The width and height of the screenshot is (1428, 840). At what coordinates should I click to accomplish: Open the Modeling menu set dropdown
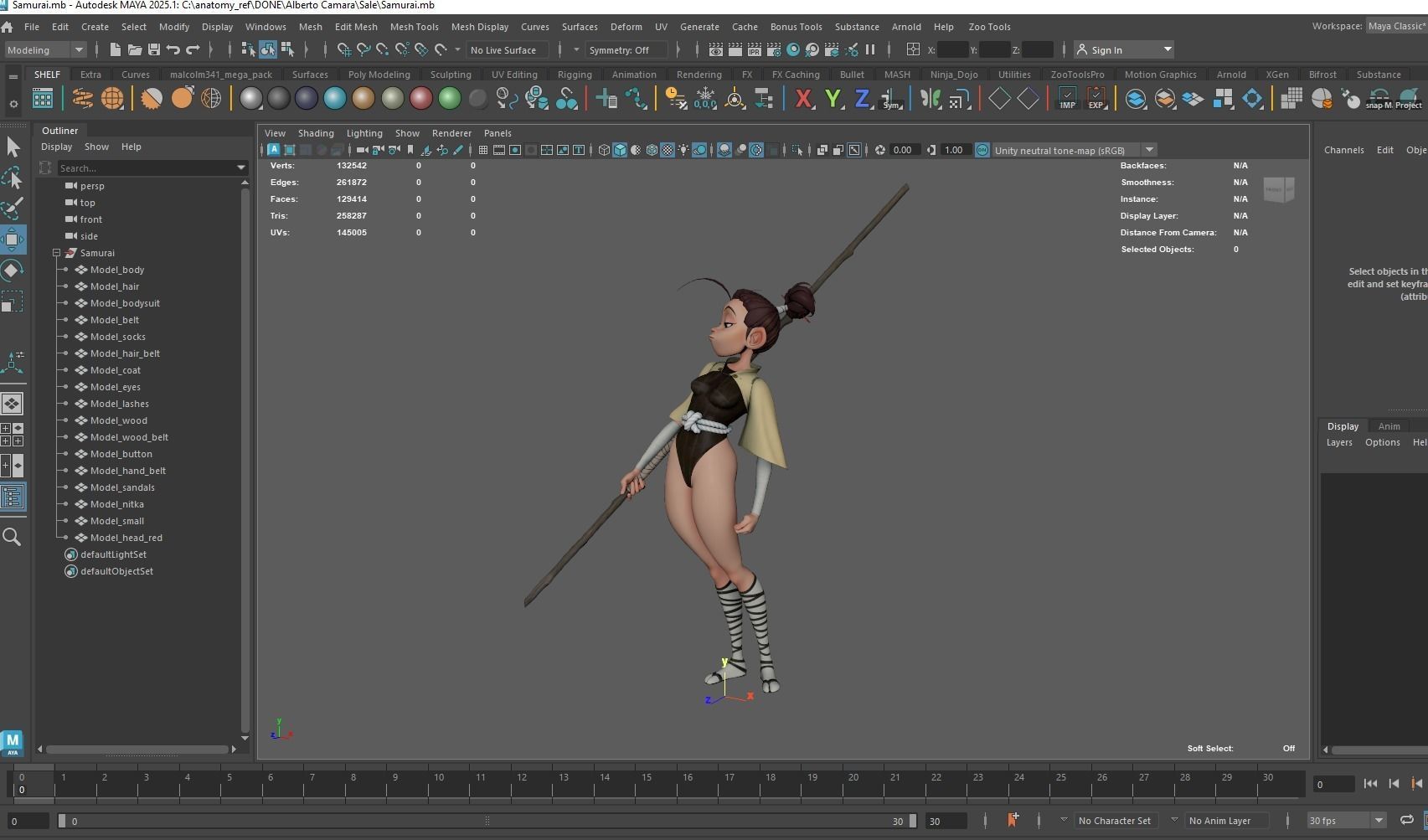[44, 50]
